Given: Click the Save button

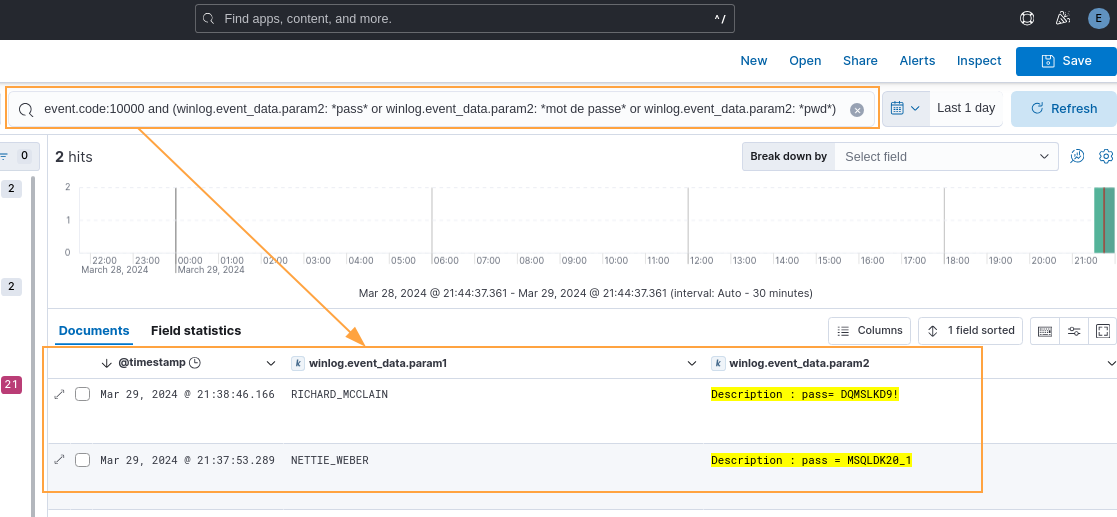Looking at the screenshot, I should click(1066, 61).
